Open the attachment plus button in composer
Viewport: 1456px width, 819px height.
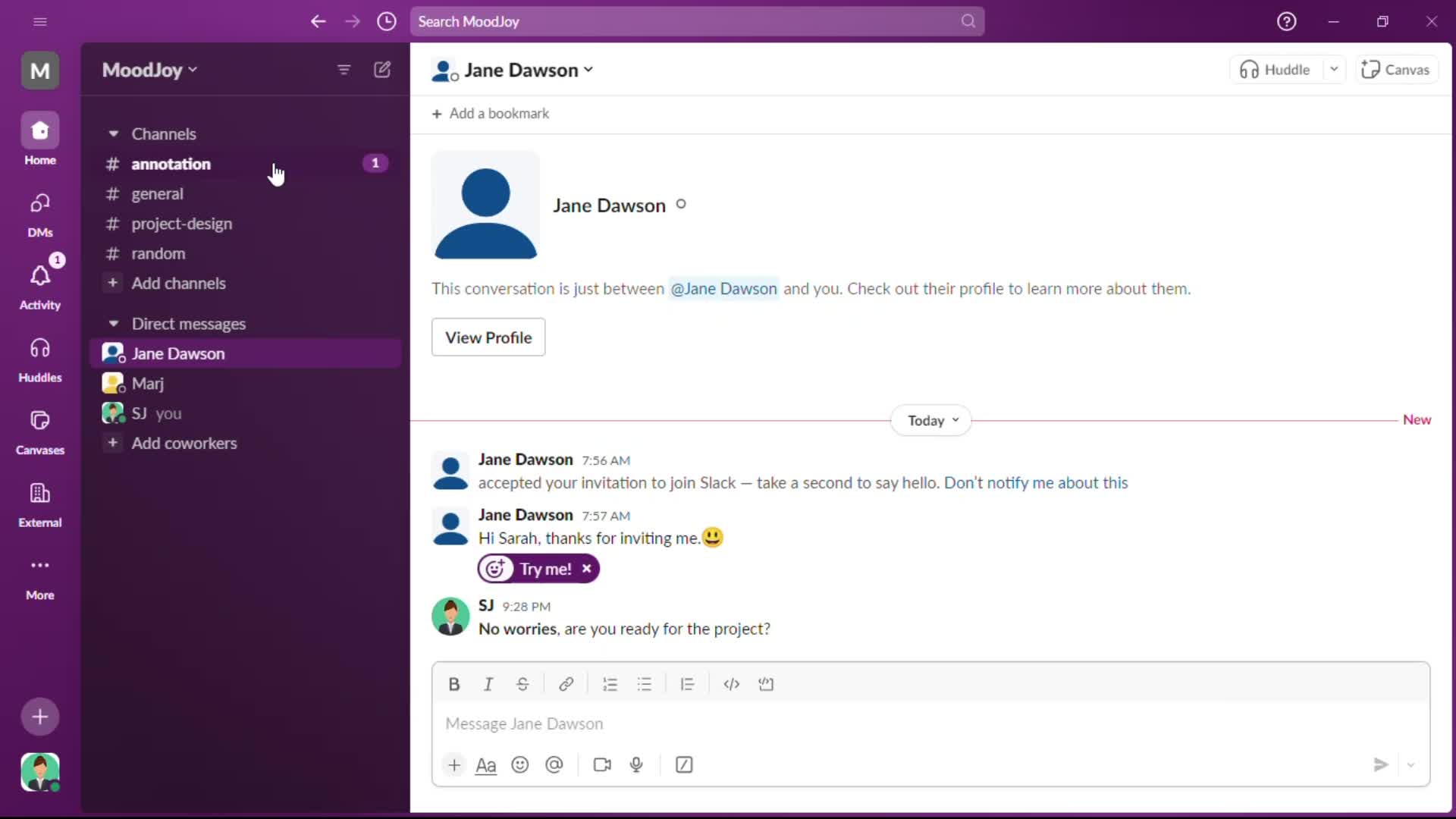454,764
